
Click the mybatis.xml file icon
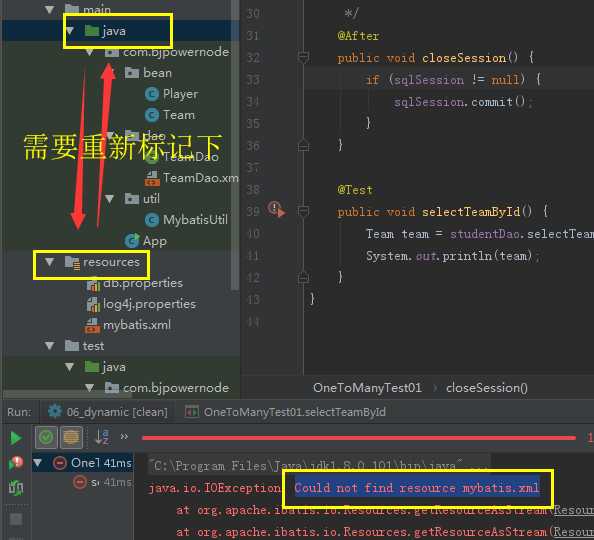(92, 326)
